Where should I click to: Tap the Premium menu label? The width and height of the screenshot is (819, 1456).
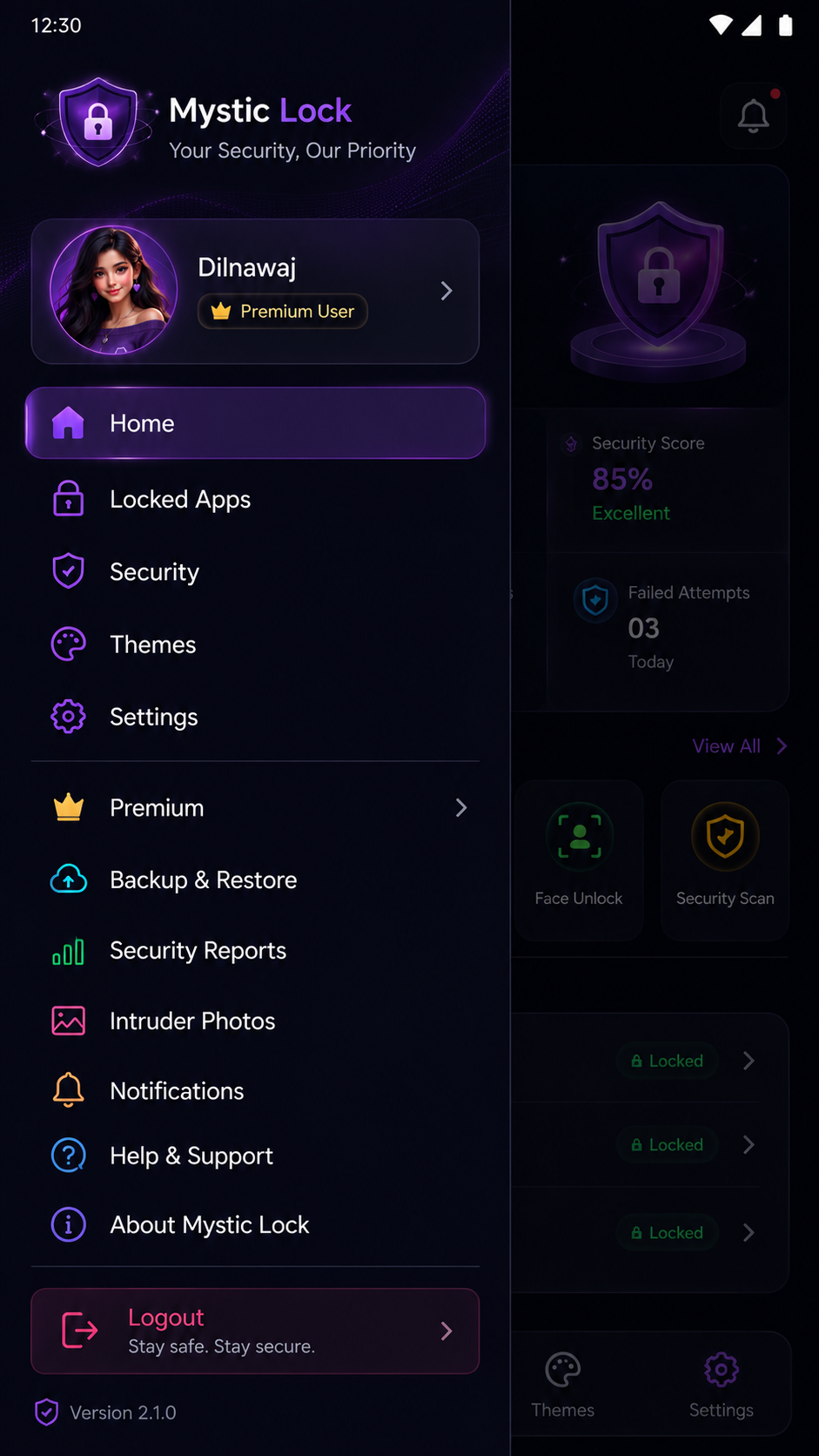tap(157, 808)
